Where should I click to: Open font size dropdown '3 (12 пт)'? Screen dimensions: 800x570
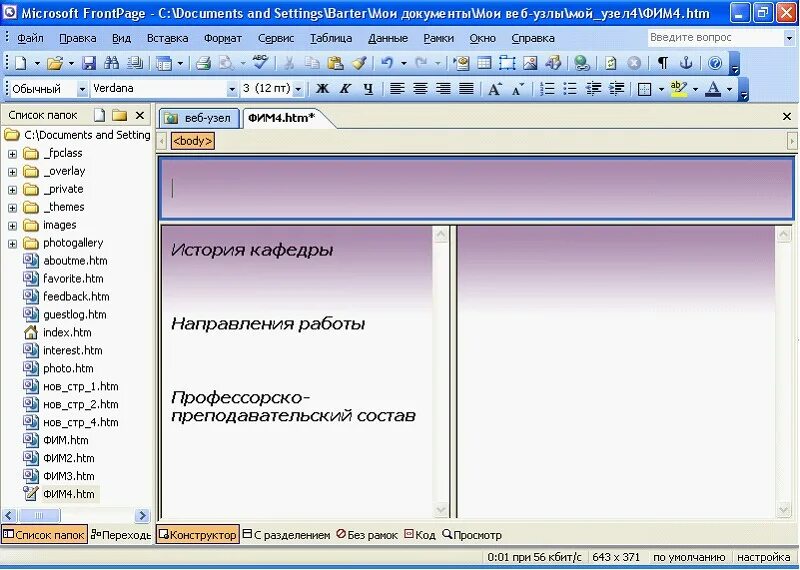[298, 89]
